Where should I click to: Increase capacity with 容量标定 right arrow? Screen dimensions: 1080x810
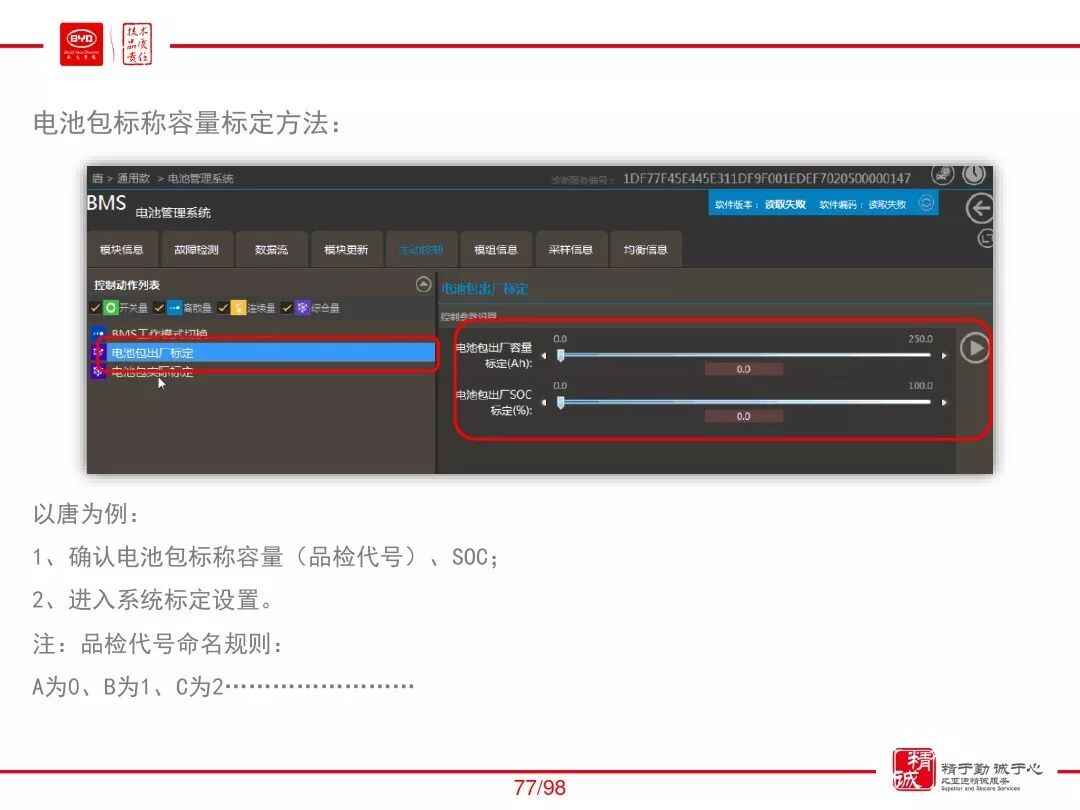click(x=944, y=356)
